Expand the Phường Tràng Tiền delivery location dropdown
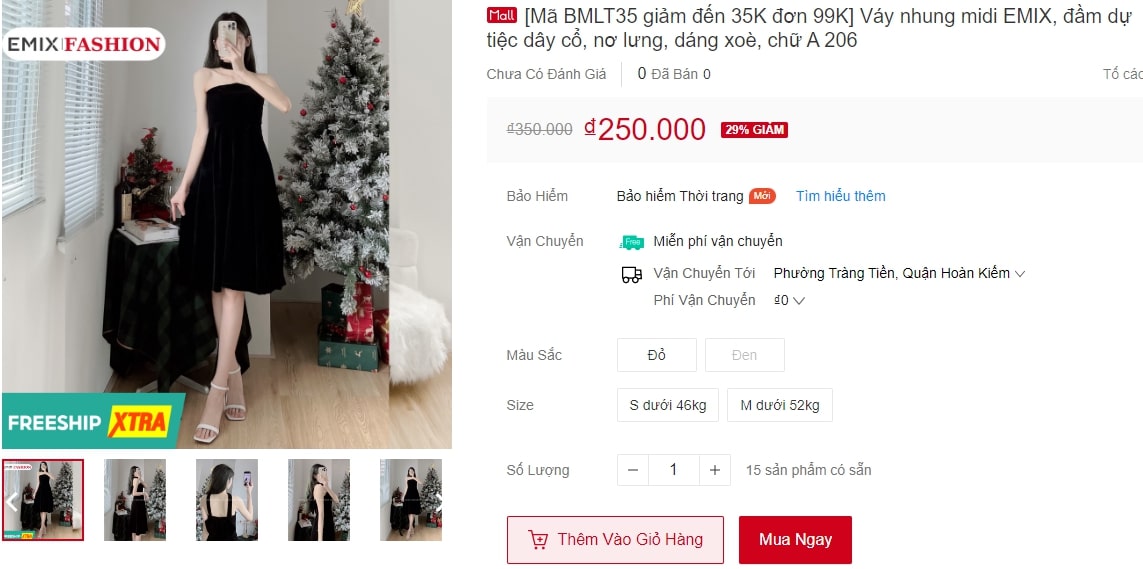1143x569 pixels. 900,274
